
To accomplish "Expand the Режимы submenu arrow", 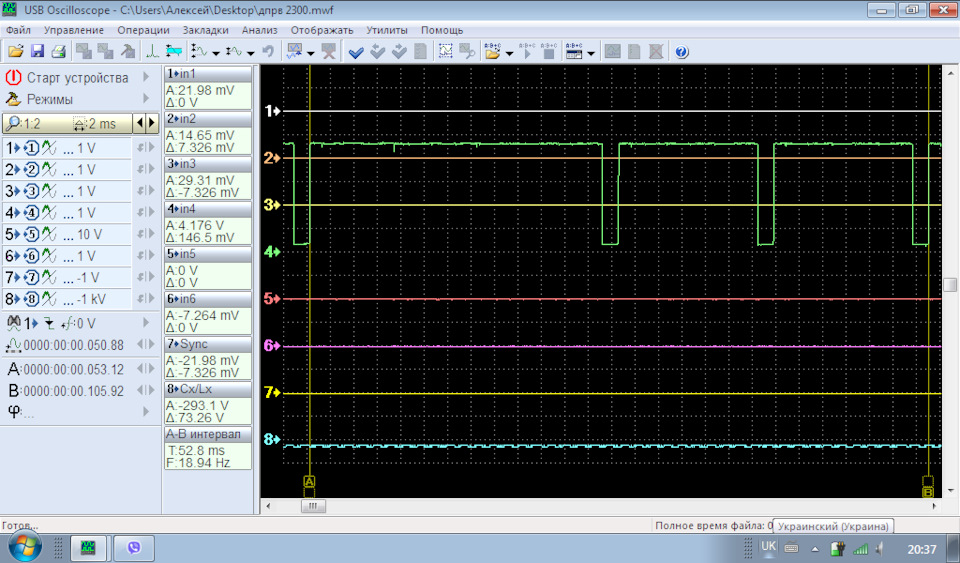I will click(x=146, y=99).
